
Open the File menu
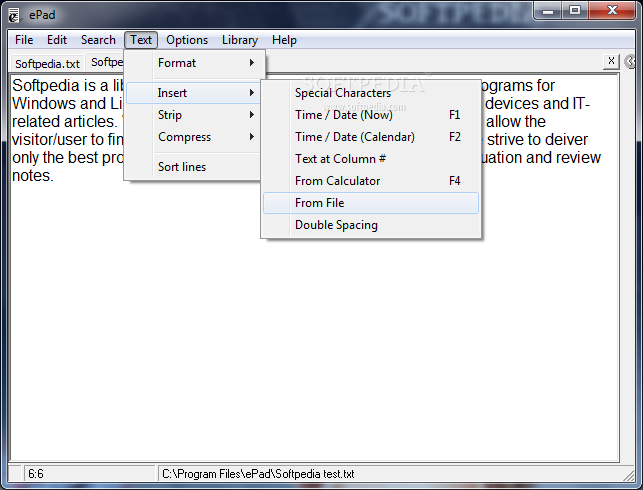click(24, 40)
